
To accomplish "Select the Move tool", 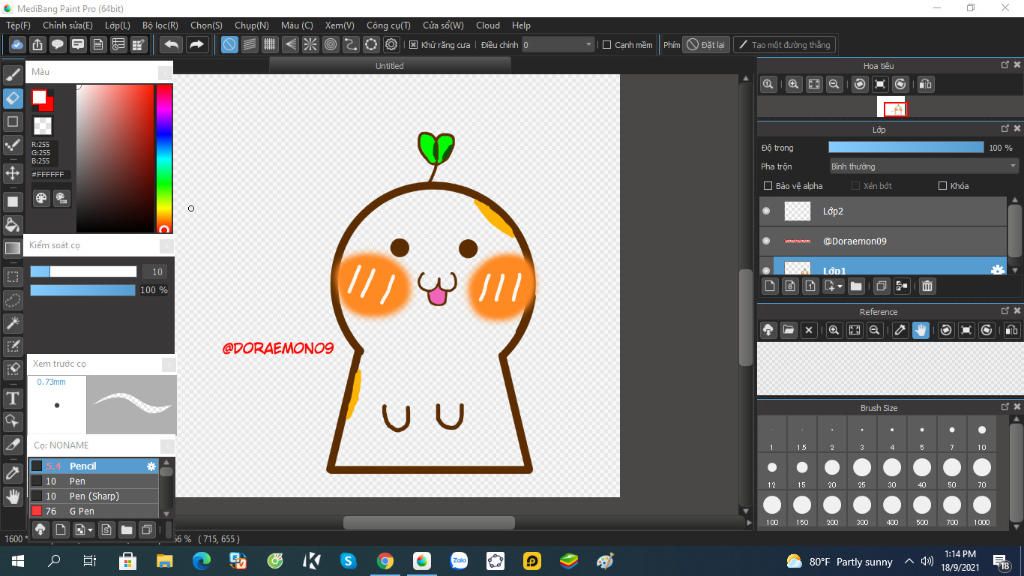I will (12, 173).
